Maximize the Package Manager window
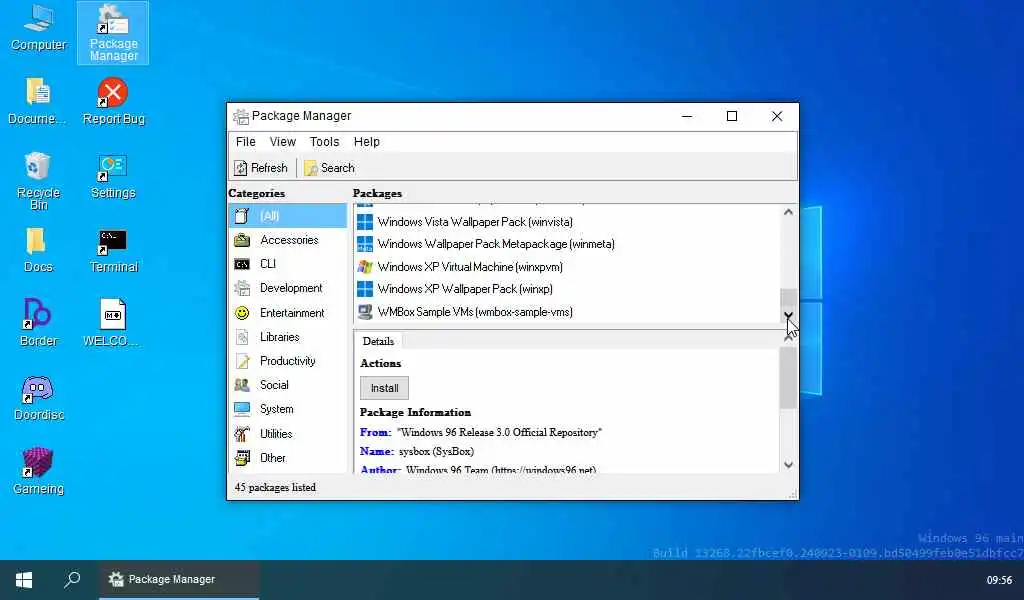The height and width of the screenshot is (600, 1024). coord(732,116)
